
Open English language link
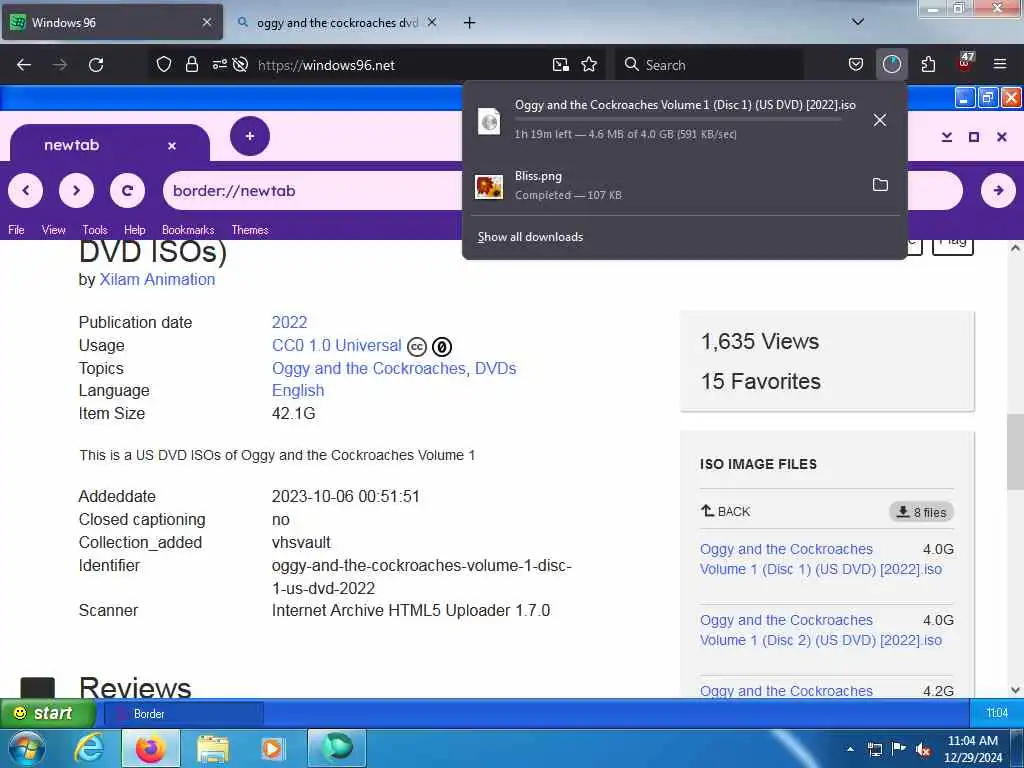tap(298, 391)
